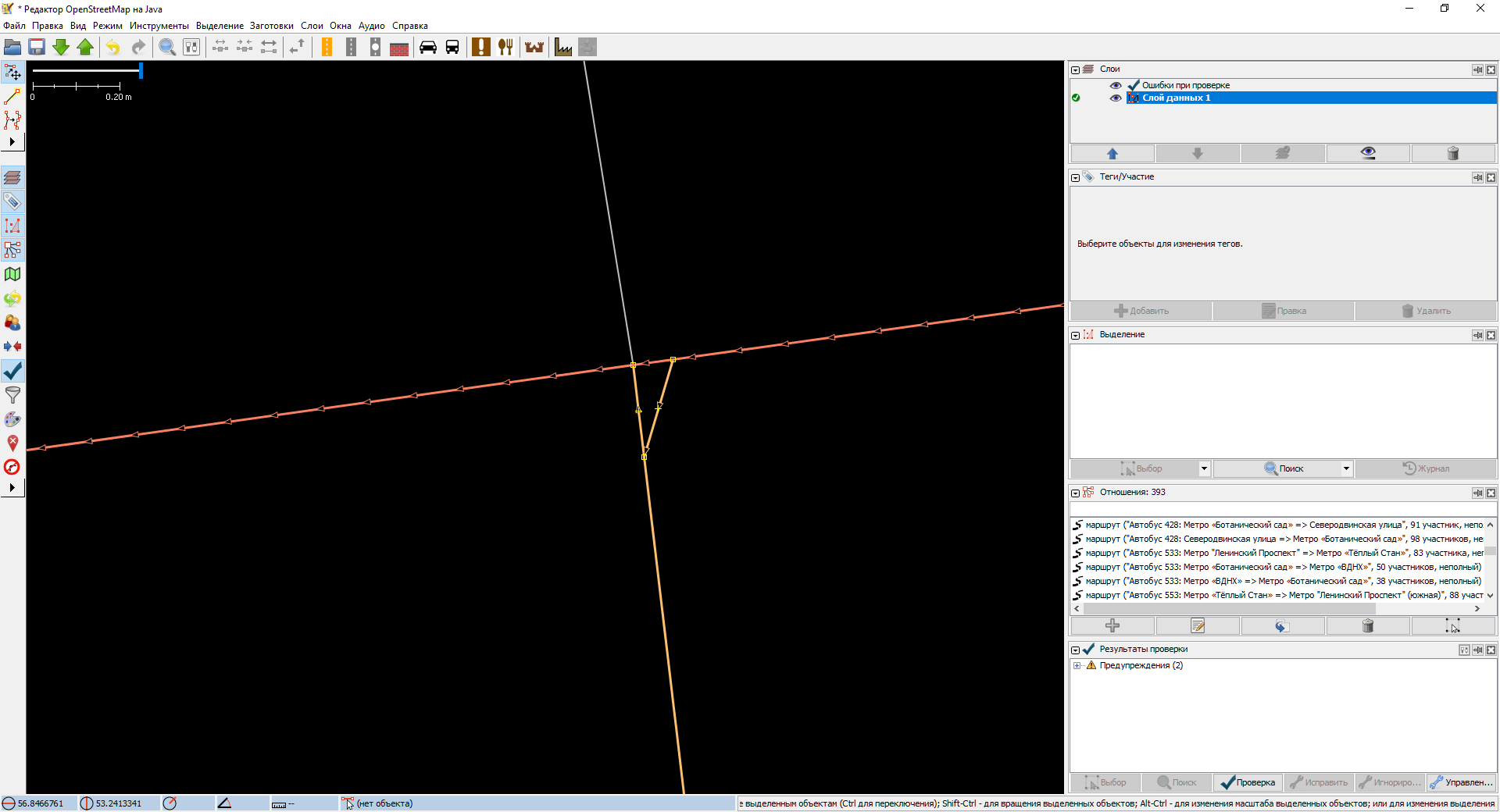The height and width of the screenshot is (812, 1500).
Task: Click the relations list horizontal scrollbar
Action: (1230, 608)
